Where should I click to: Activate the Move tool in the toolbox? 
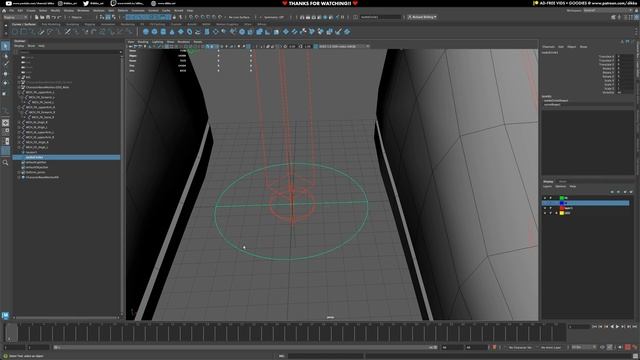[x=5, y=74]
